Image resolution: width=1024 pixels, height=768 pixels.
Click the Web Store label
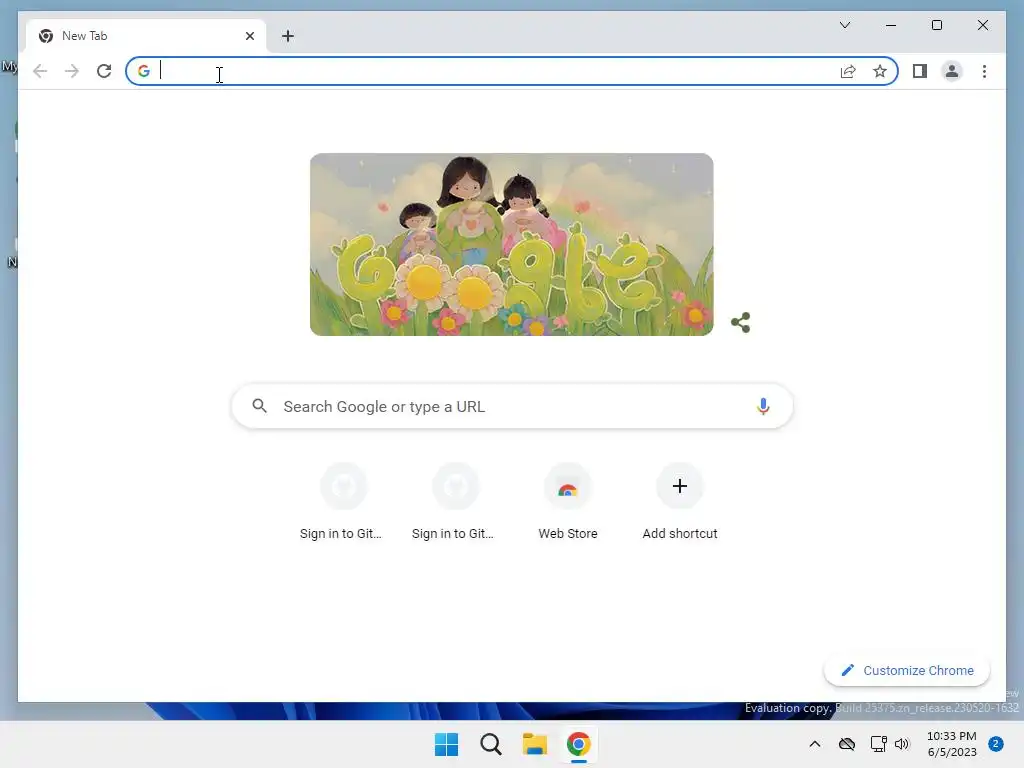(x=568, y=534)
